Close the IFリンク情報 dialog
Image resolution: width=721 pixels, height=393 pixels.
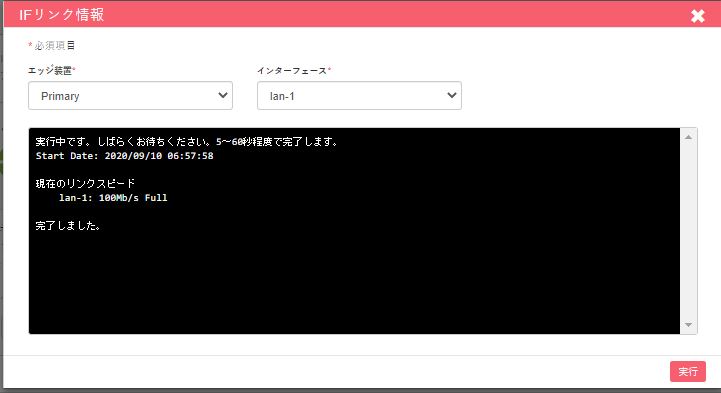tap(698, 16)
